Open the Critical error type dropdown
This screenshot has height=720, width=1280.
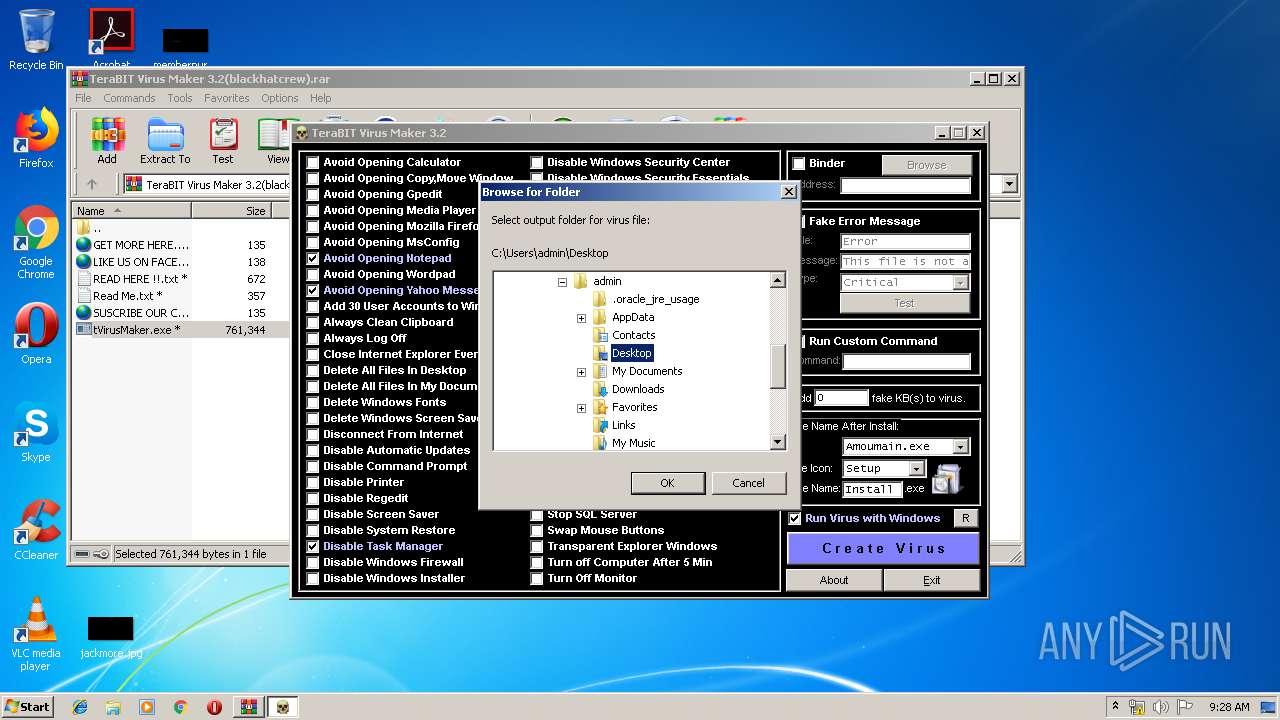[961, 283]
